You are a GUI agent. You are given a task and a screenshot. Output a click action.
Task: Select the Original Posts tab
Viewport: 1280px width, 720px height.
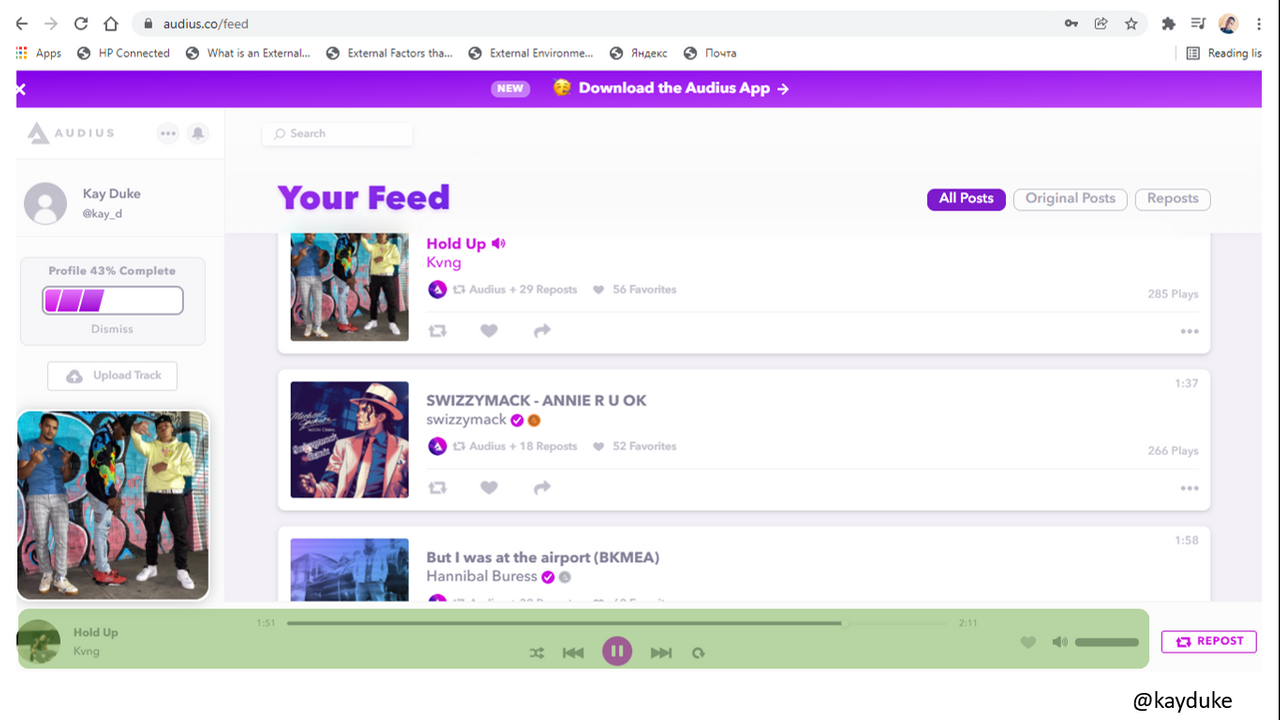[x=1070, y=199]
